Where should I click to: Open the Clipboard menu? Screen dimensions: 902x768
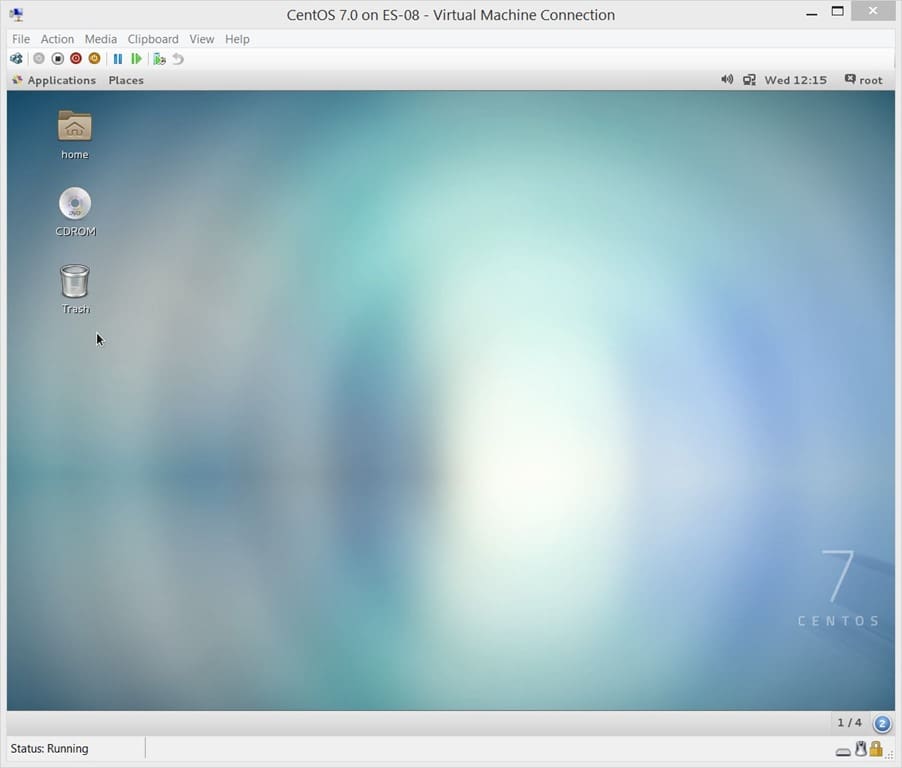click(153, 39)
